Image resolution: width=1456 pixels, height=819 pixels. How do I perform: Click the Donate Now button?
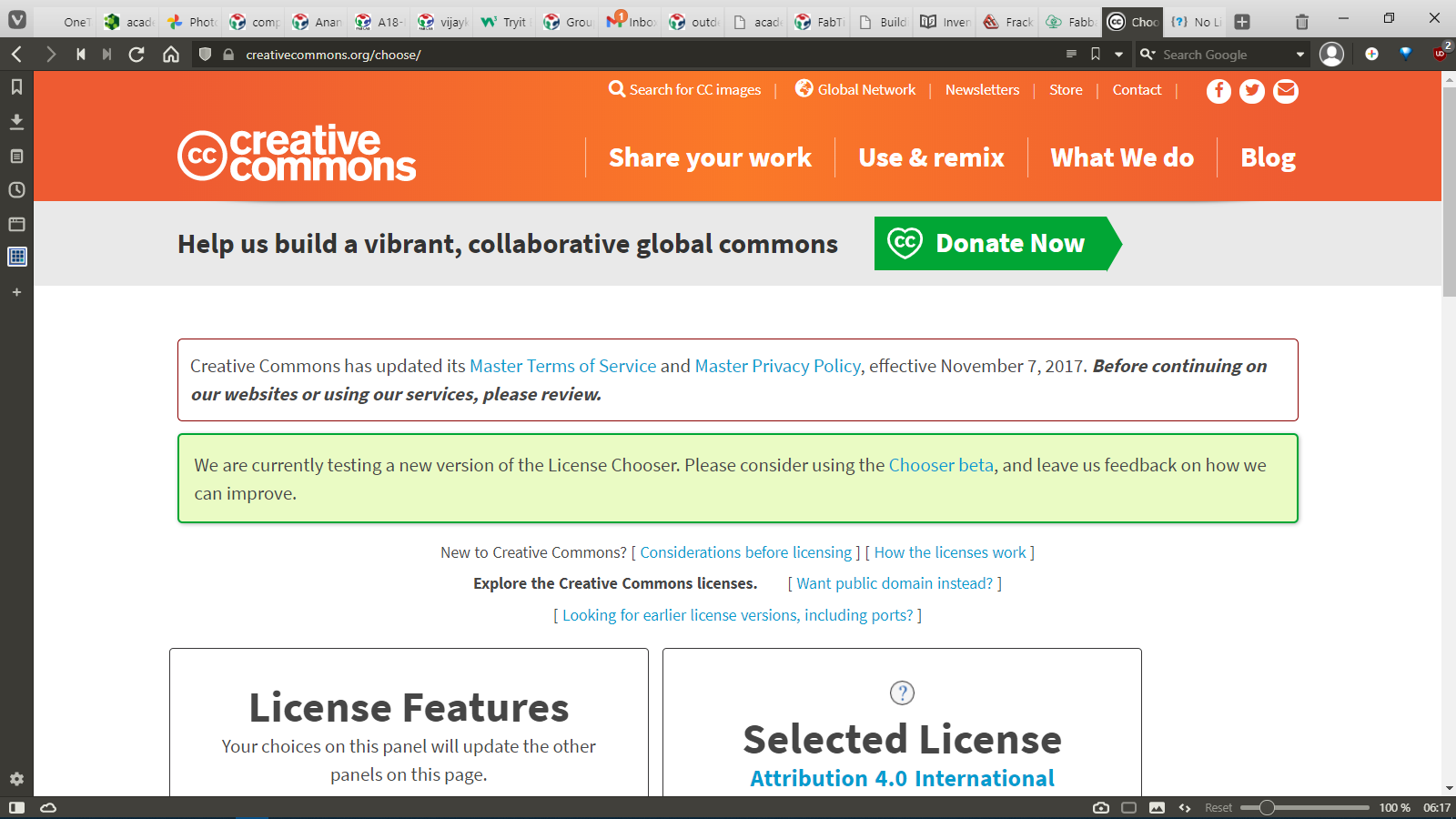997,243
